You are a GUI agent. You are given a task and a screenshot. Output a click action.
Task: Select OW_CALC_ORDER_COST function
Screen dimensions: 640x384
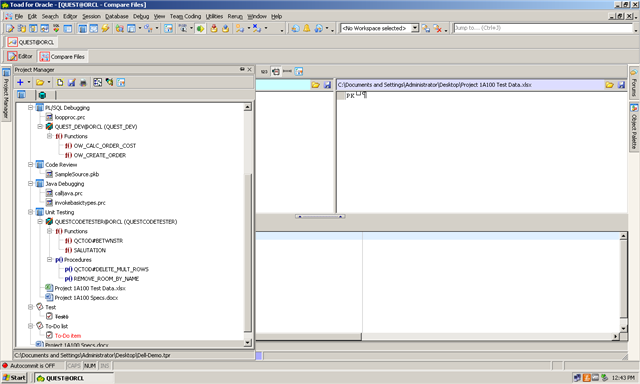click(x=104, y=146)
